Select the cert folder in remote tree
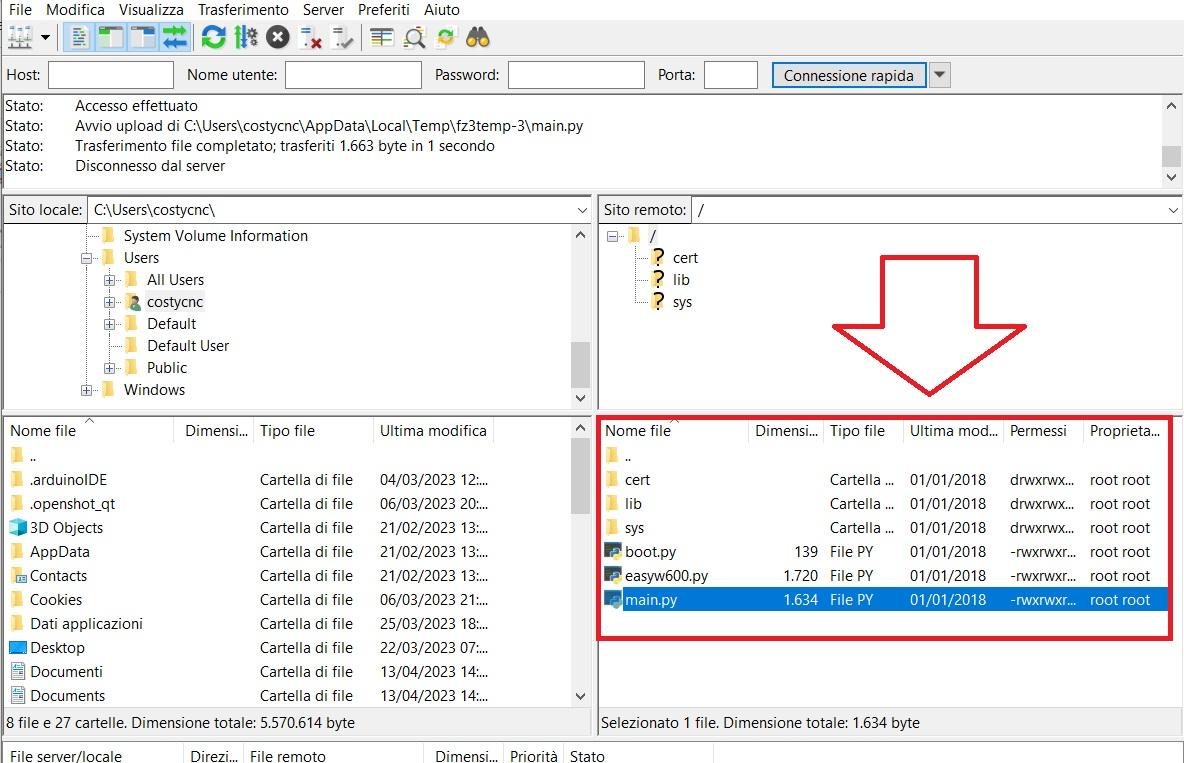 point(685,258)
